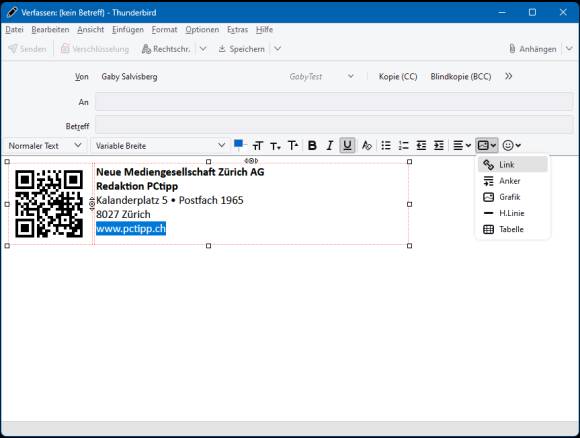The width and height of the screenshot is (580, 438).
Task: Toggle italic formatting
Action: click(x=330, y=145)
